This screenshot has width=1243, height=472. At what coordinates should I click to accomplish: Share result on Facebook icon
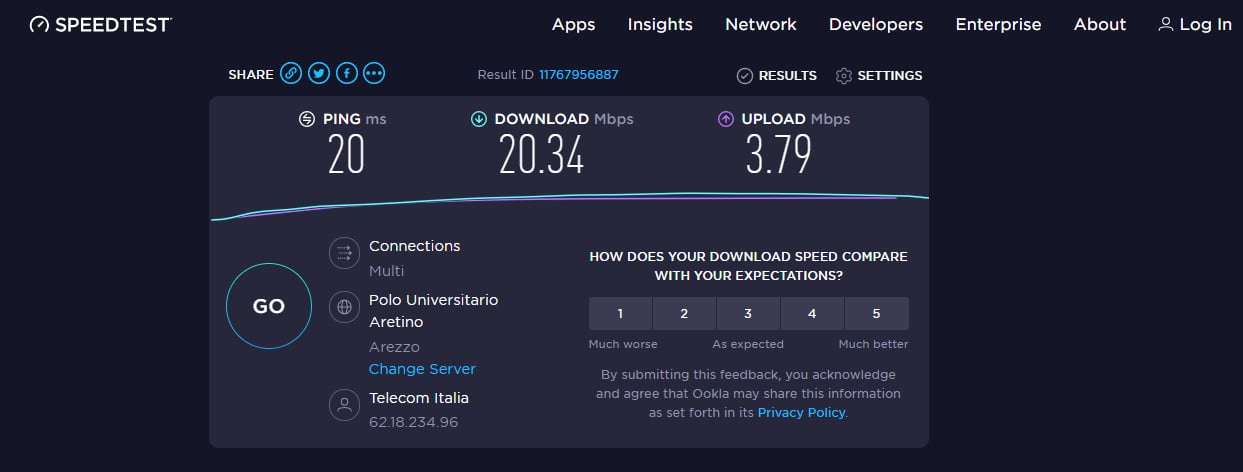(x=347, y=73)
